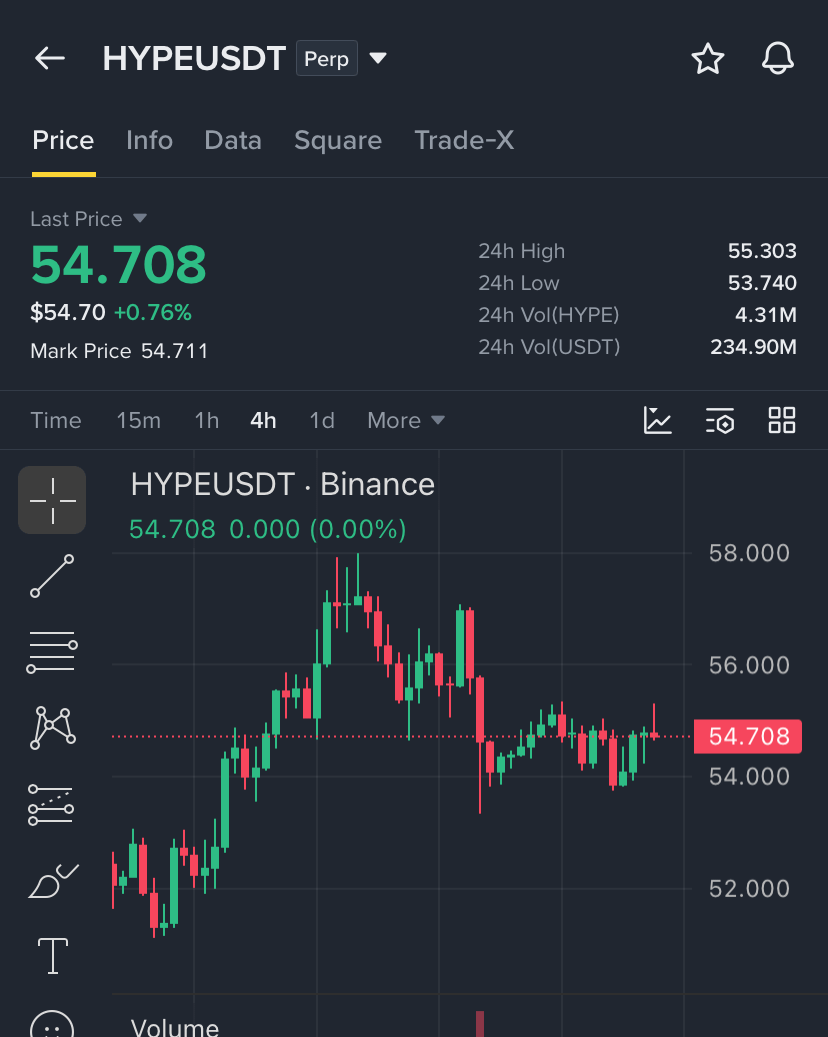Select the Time chart interval
Image resolution: width=828 pixels, height=1037 pixels.
click(x=56, y=421)
